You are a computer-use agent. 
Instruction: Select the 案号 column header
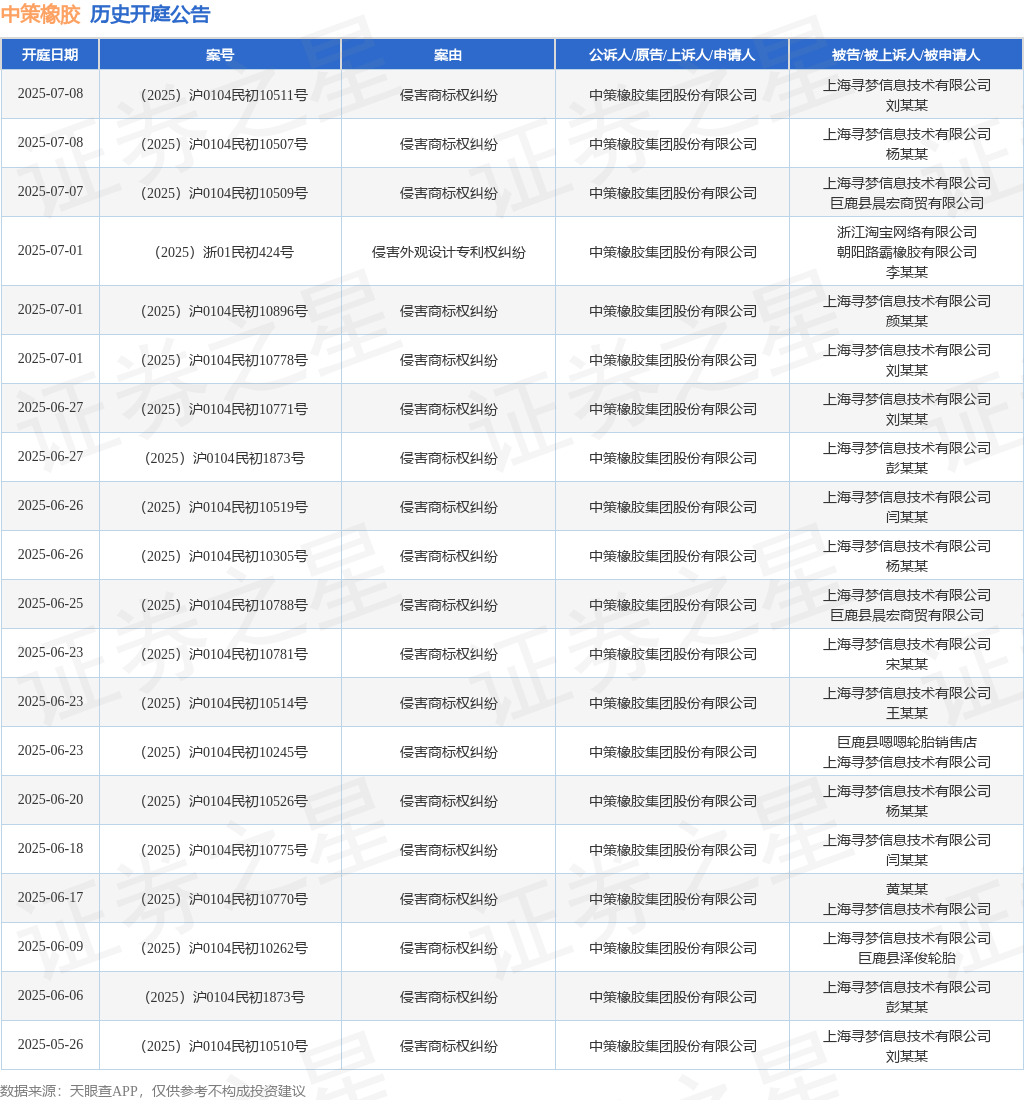(x=220, y=55)
